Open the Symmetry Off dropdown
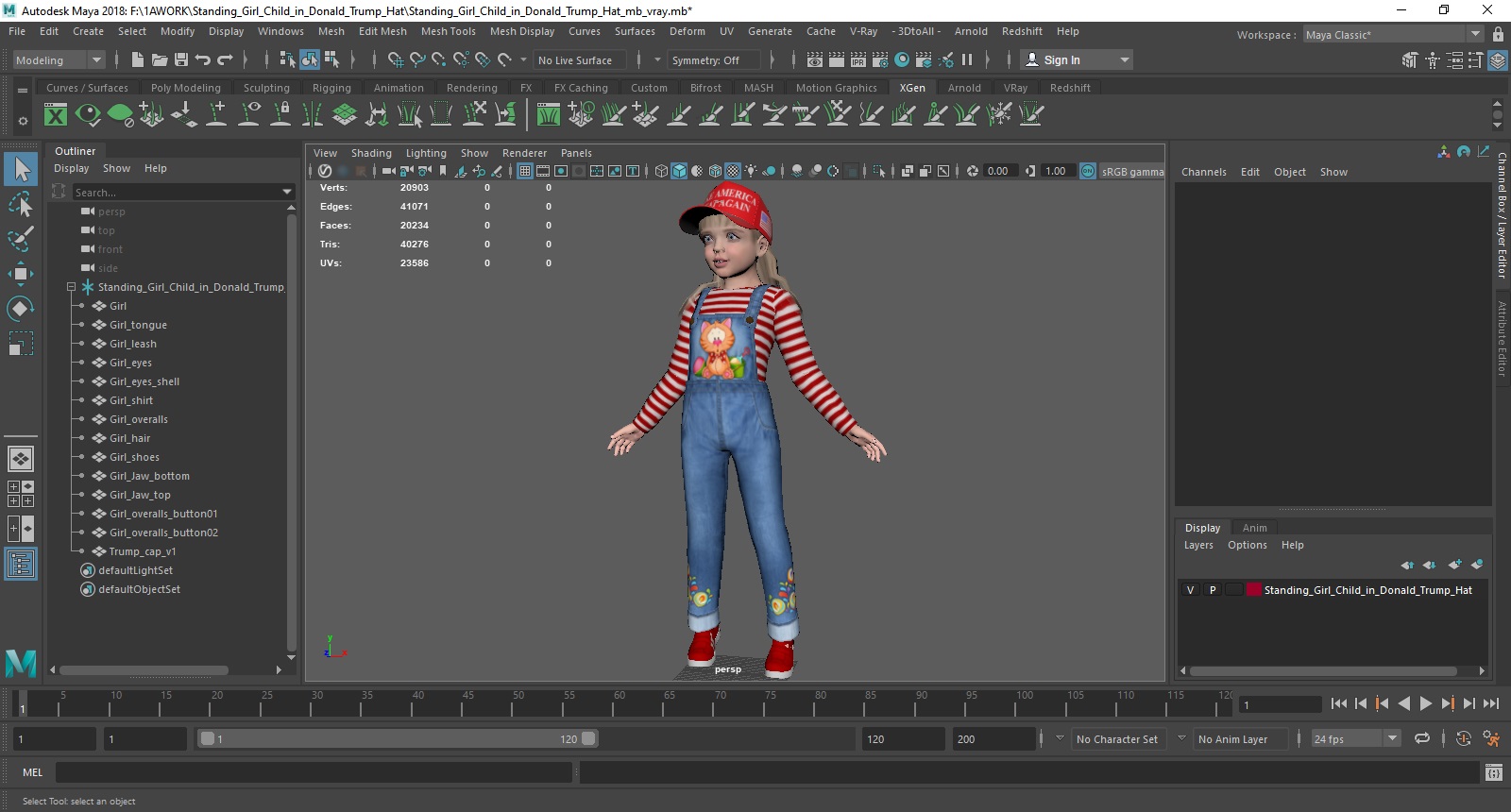The width and height of the screenshot is (1511, 812). click(715, 59)
